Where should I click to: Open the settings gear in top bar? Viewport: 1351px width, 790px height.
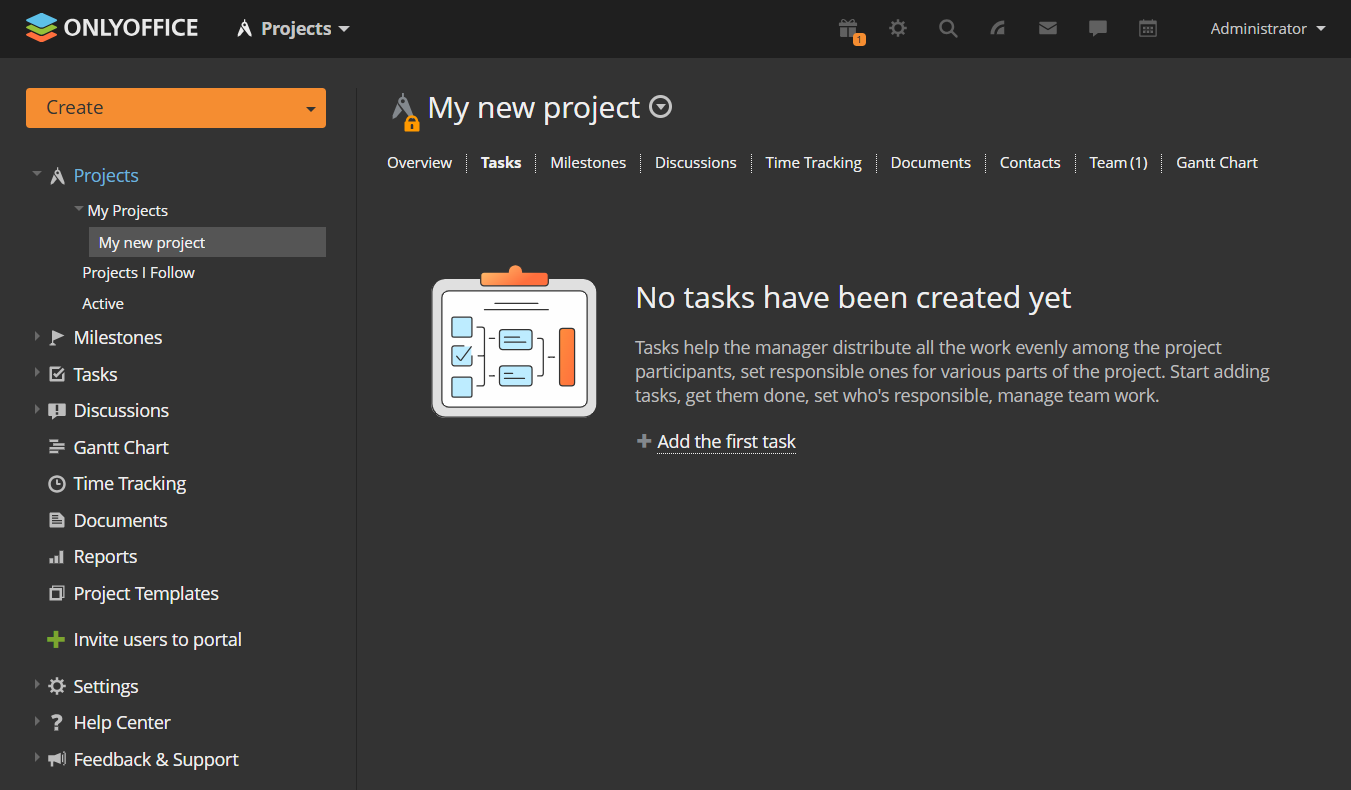pos(898,28)
